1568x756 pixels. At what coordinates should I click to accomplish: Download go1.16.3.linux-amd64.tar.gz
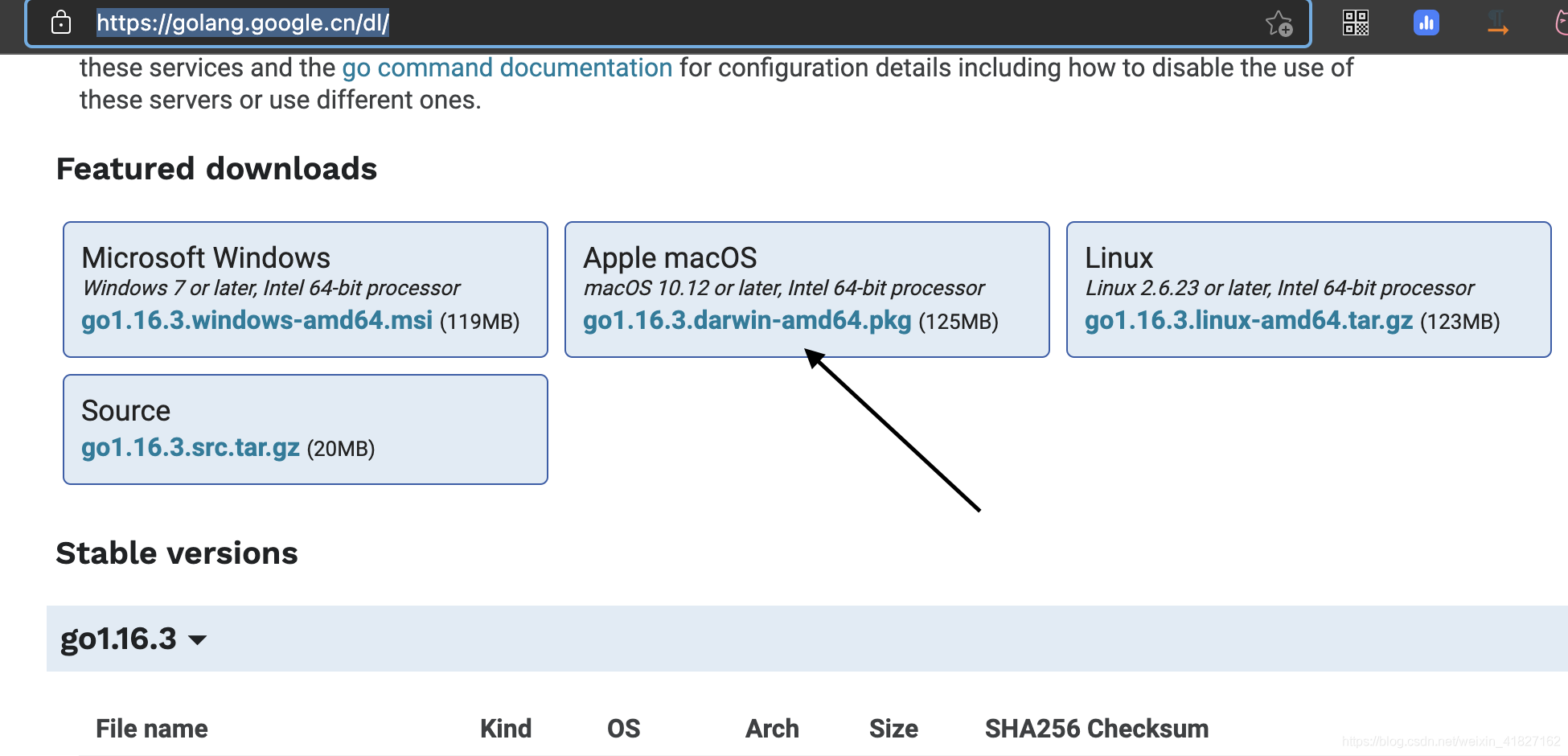(1246, 320)
